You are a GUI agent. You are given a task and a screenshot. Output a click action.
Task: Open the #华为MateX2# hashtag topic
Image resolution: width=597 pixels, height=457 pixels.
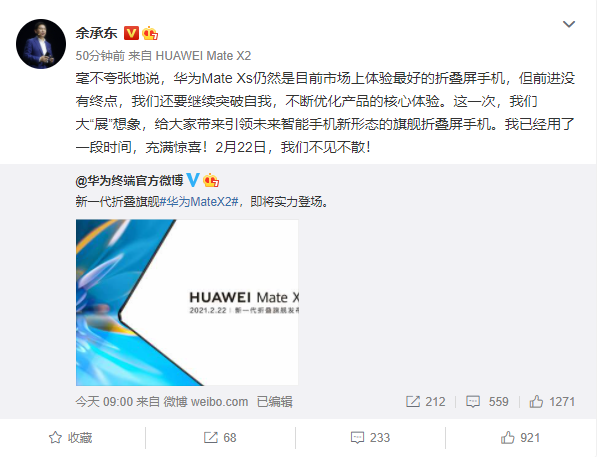point(199,201)
